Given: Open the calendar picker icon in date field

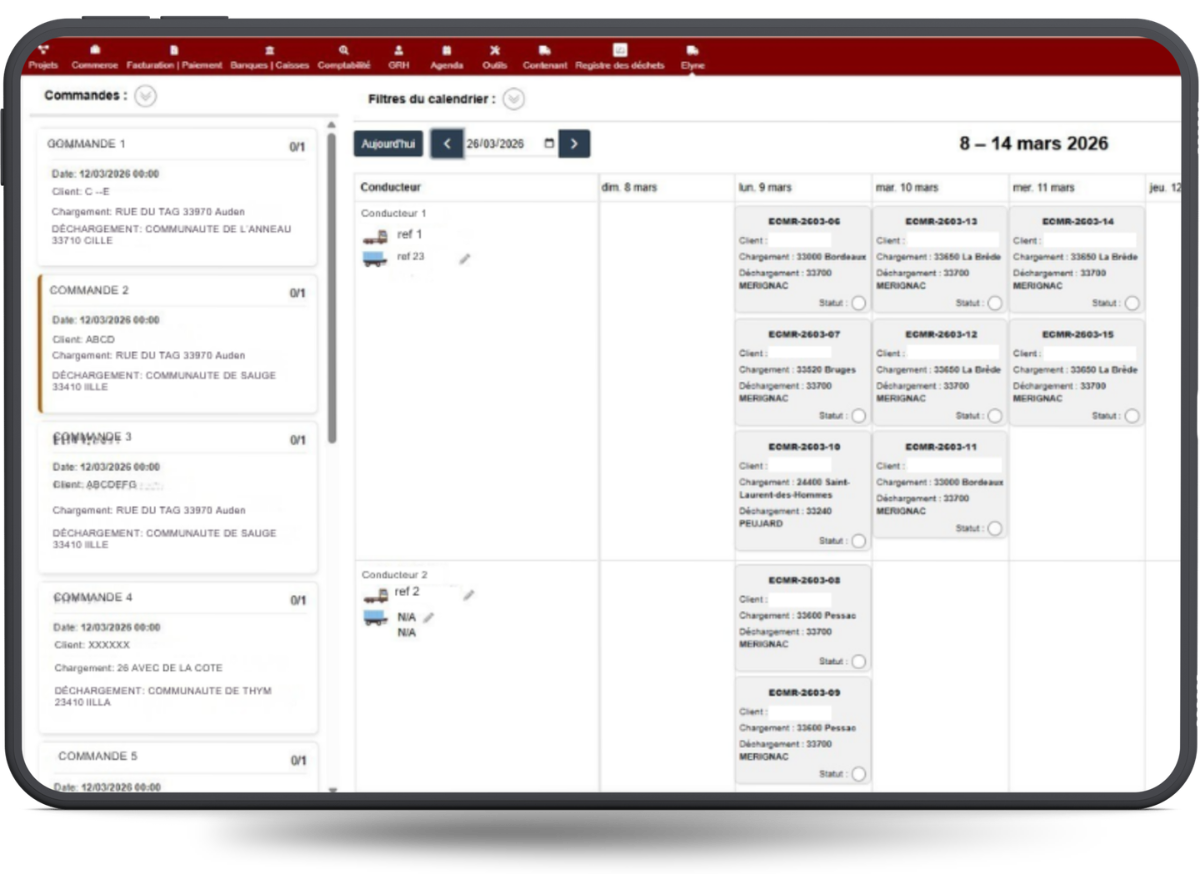Looking at the screenshot, I should (549, 144).
